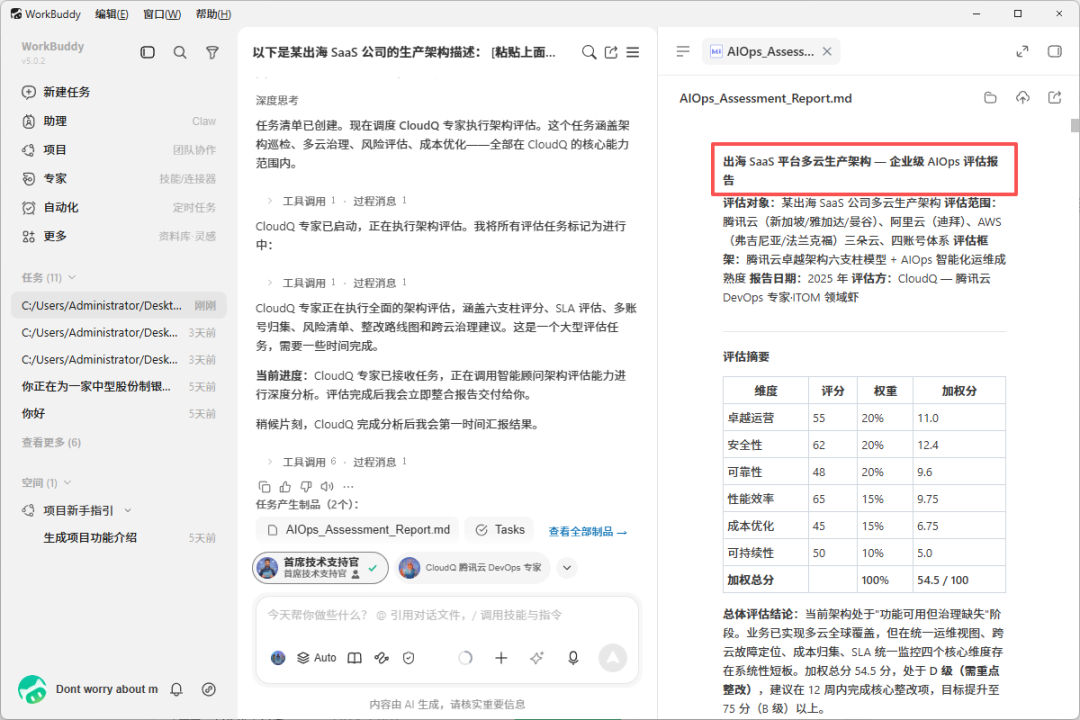The height and width of the screenshot is (720, 1080).
Task: Expand second 工具调用 1 details
Action: click(302, 282)
